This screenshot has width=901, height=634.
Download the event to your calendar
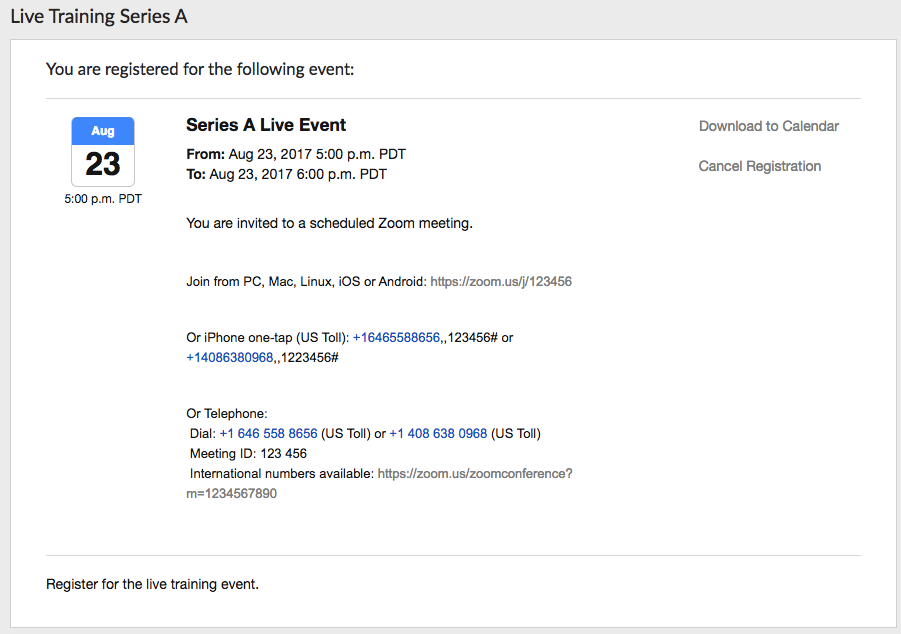(x=768, y=126)
